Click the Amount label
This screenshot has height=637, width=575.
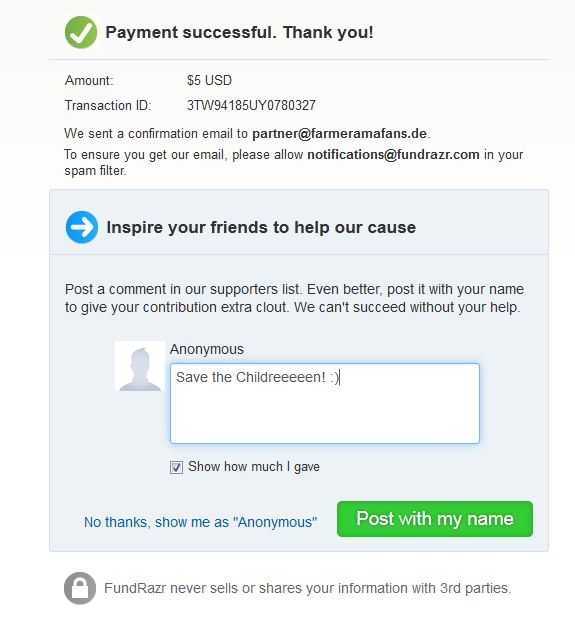[x=89, y=80]
